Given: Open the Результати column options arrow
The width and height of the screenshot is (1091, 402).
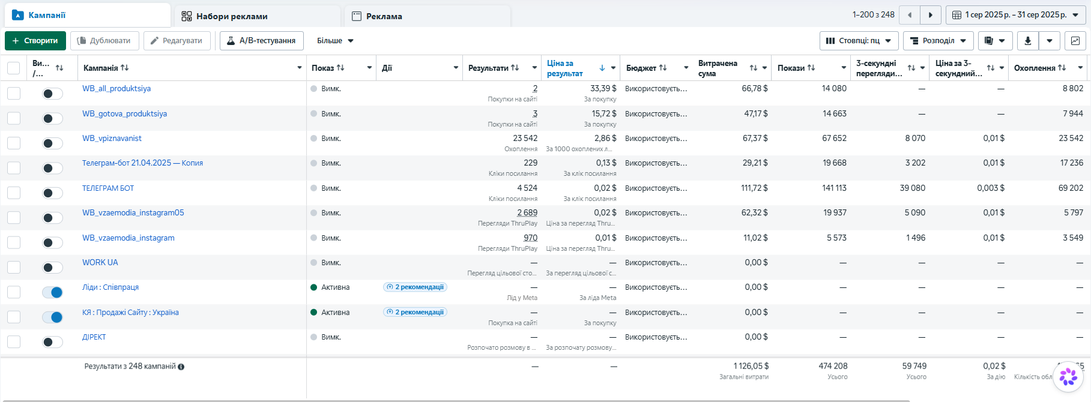Looking at the screenshot, I should [x=532, y=67].
